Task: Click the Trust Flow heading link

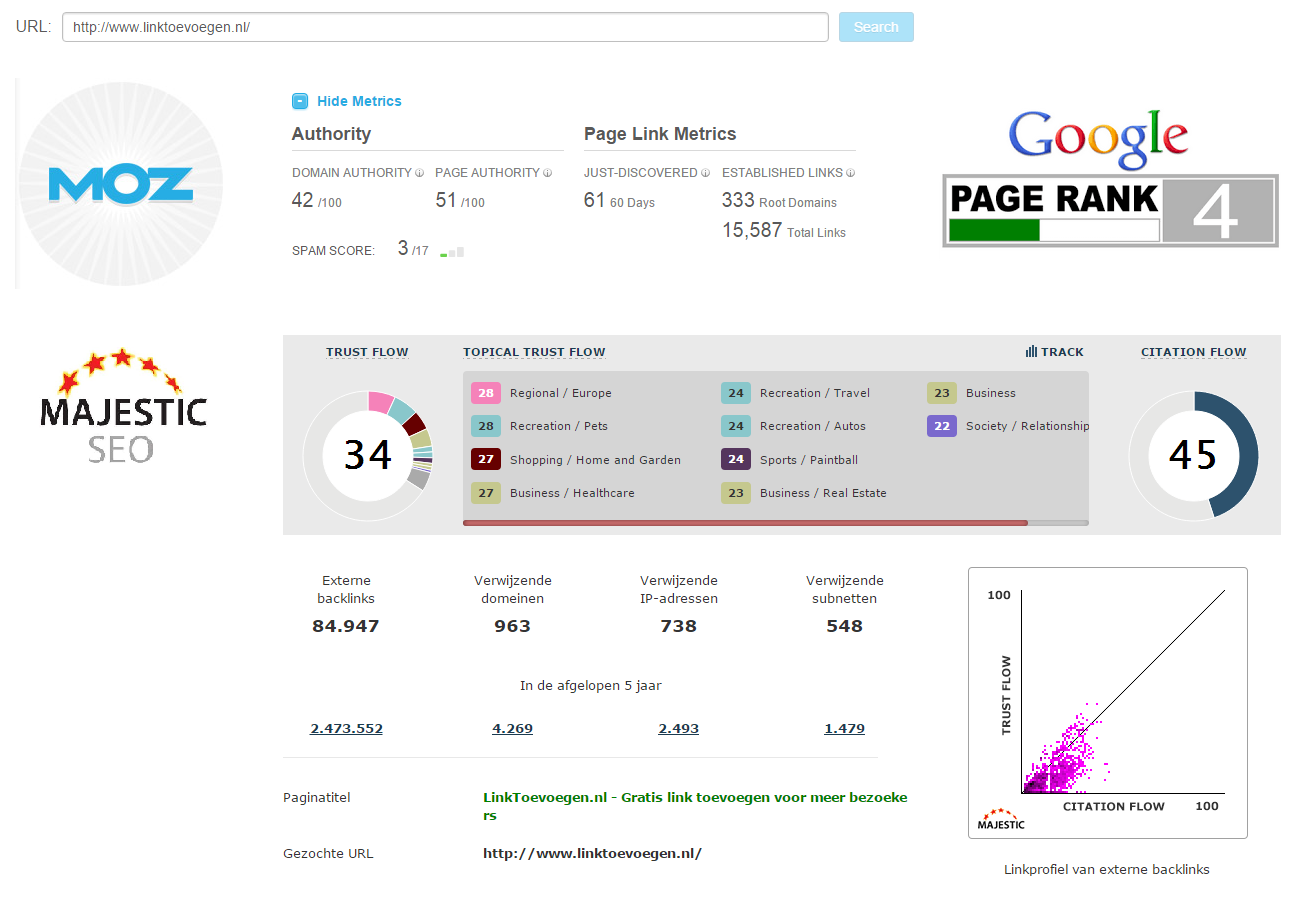Action: pos(367,352)
